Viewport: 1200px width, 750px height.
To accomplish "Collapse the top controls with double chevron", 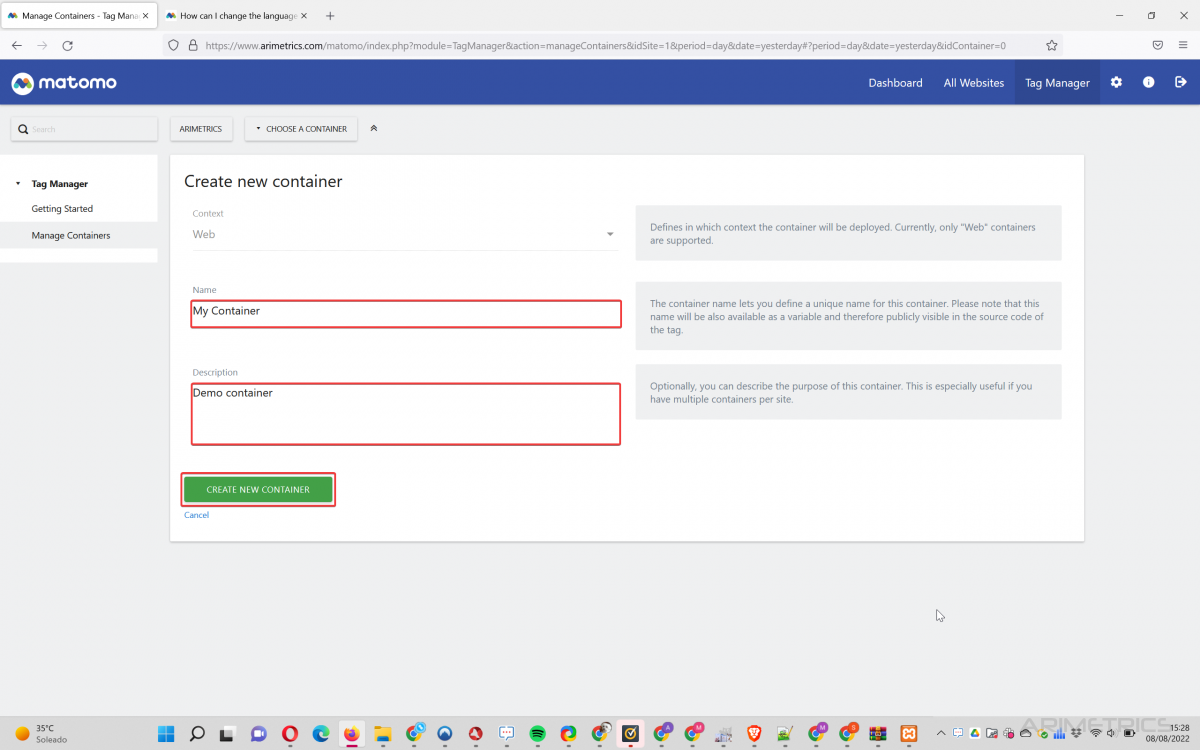I will tap(374, 128).
